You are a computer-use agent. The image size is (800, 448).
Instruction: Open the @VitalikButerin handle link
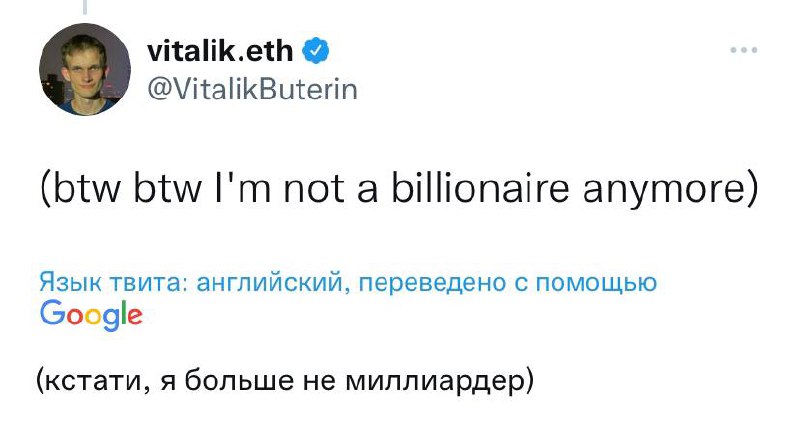click(251, 89)
